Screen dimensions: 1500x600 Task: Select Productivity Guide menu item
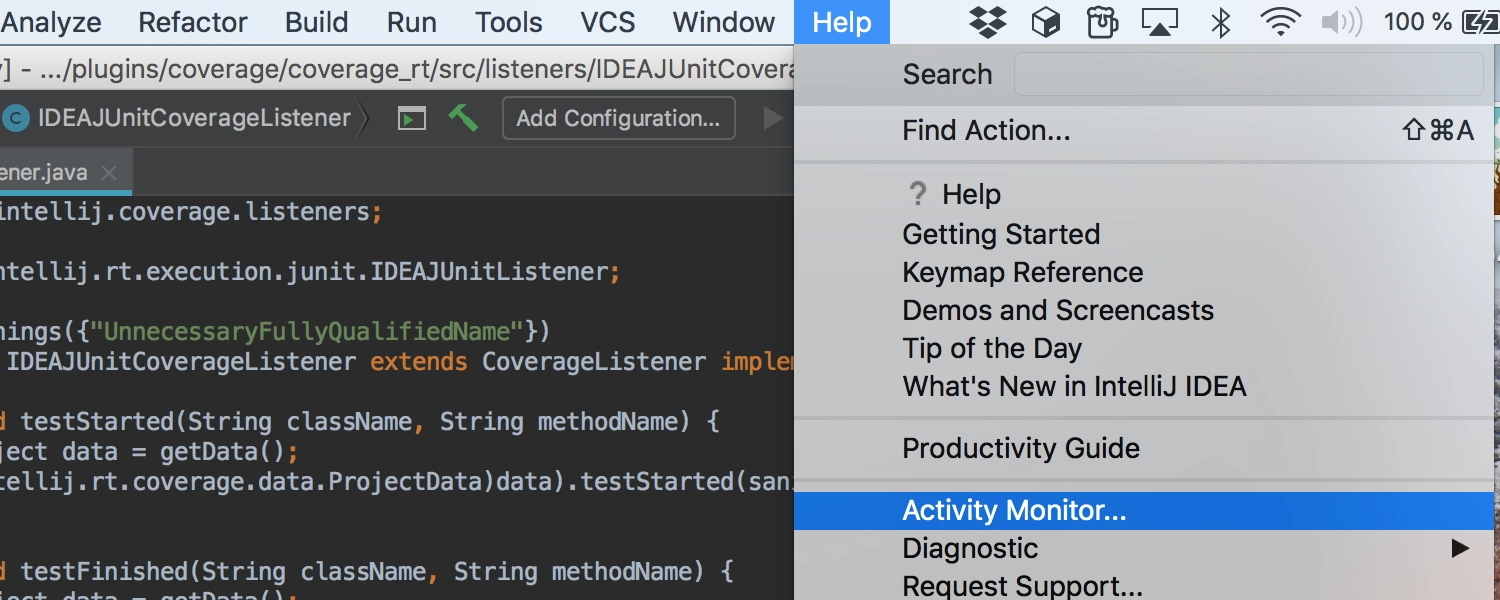(1144, 448)
